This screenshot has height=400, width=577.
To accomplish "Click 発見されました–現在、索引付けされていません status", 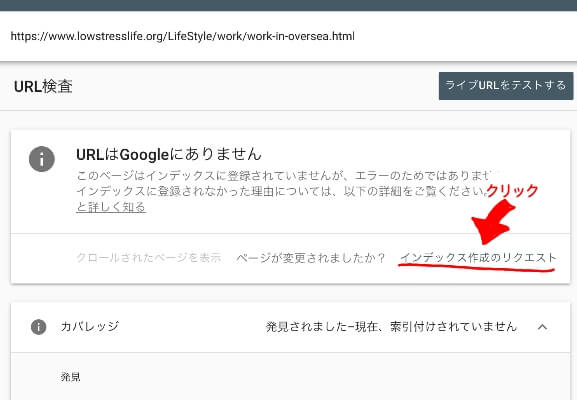I will (391, 326).
